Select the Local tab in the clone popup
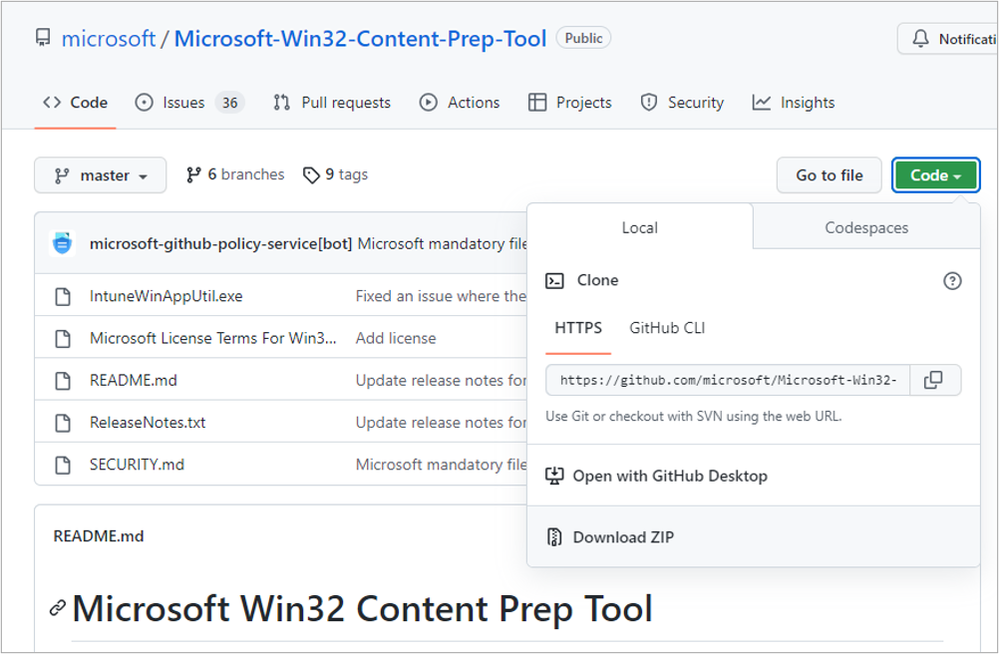 [x=640, y=228]
